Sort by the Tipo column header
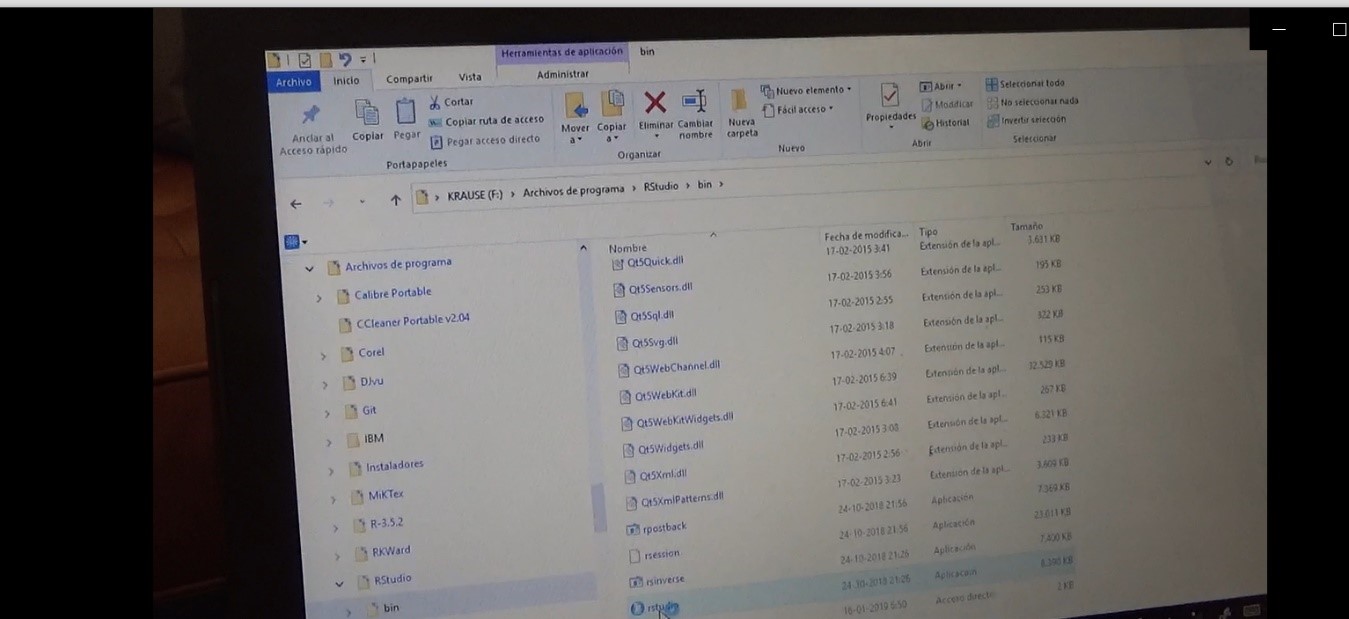The image size is (1349, 619). pos(928,232)
